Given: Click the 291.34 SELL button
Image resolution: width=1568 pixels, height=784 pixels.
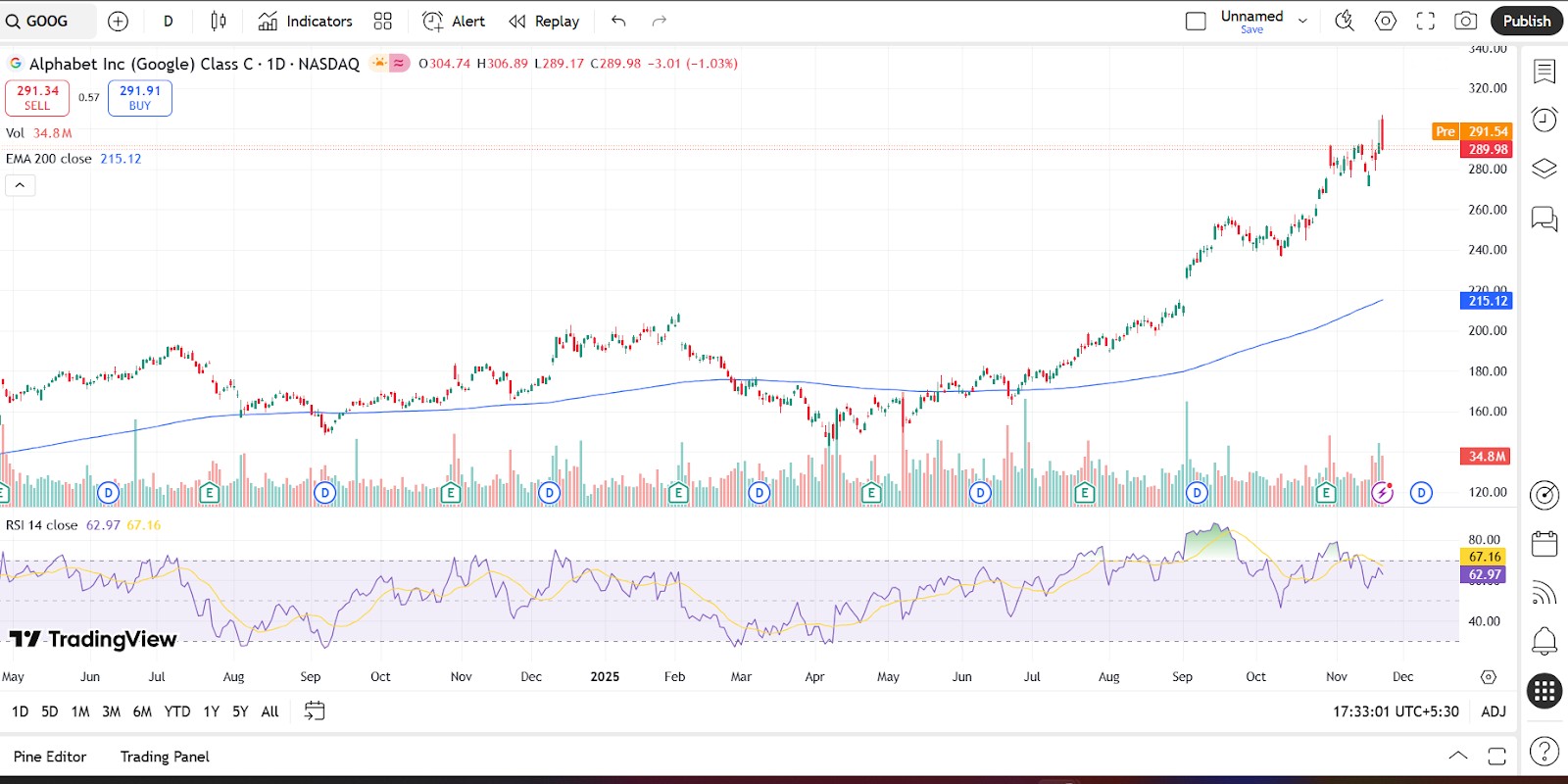Looking at the screenshot, I should click(x=37, y=98).
